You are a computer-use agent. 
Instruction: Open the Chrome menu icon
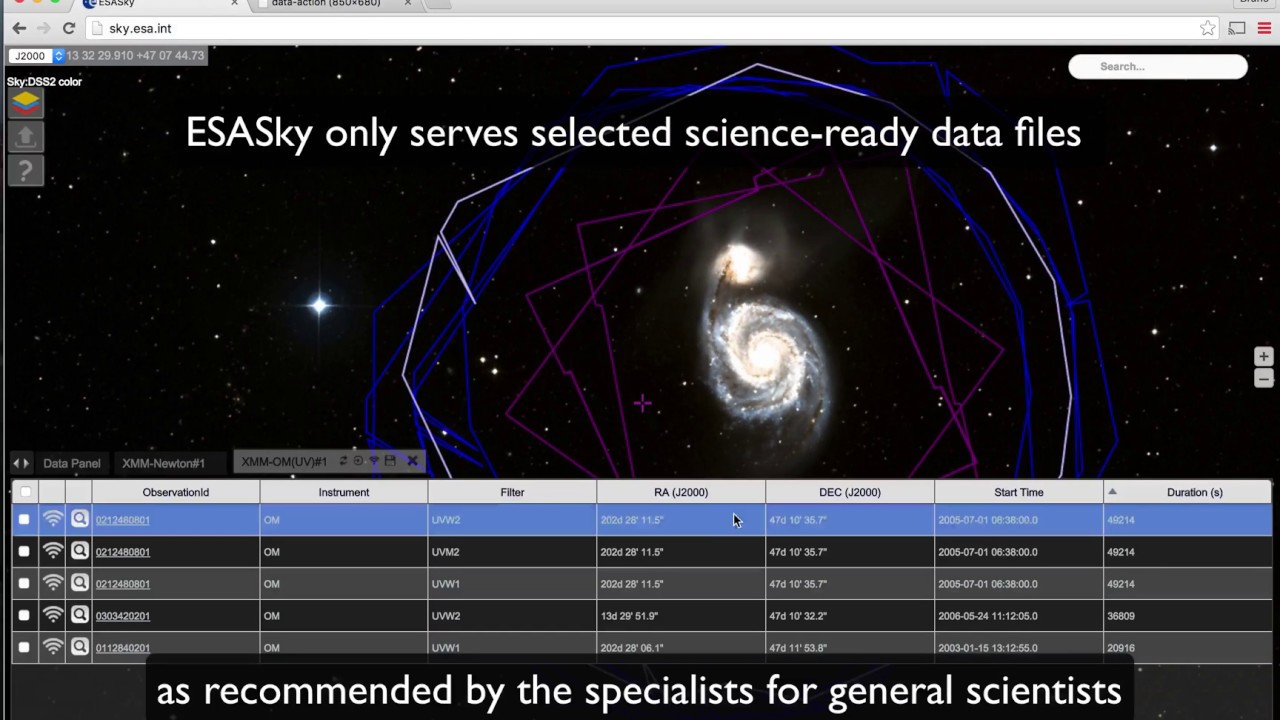pos(1264,29)
